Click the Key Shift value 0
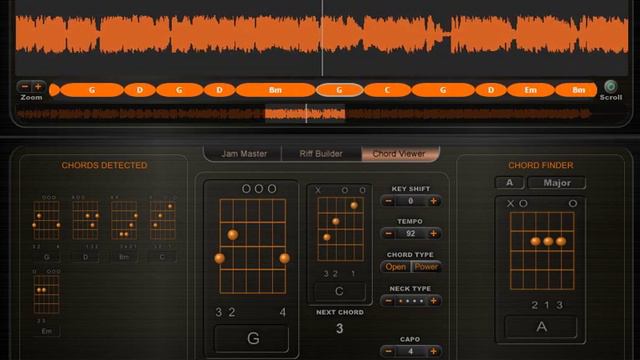 click(x=411, y=201)
